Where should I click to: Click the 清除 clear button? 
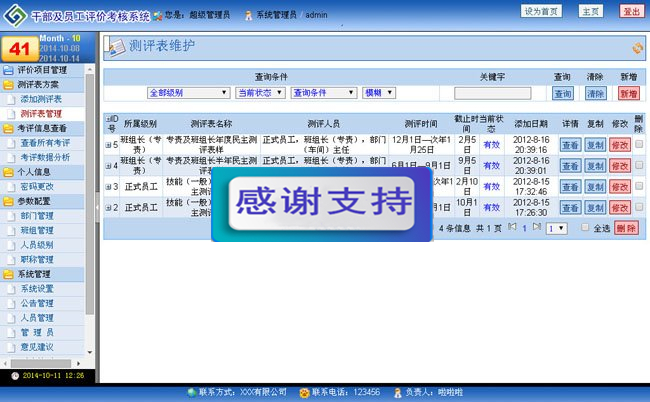pyautogui.click(x=596, y=94)
